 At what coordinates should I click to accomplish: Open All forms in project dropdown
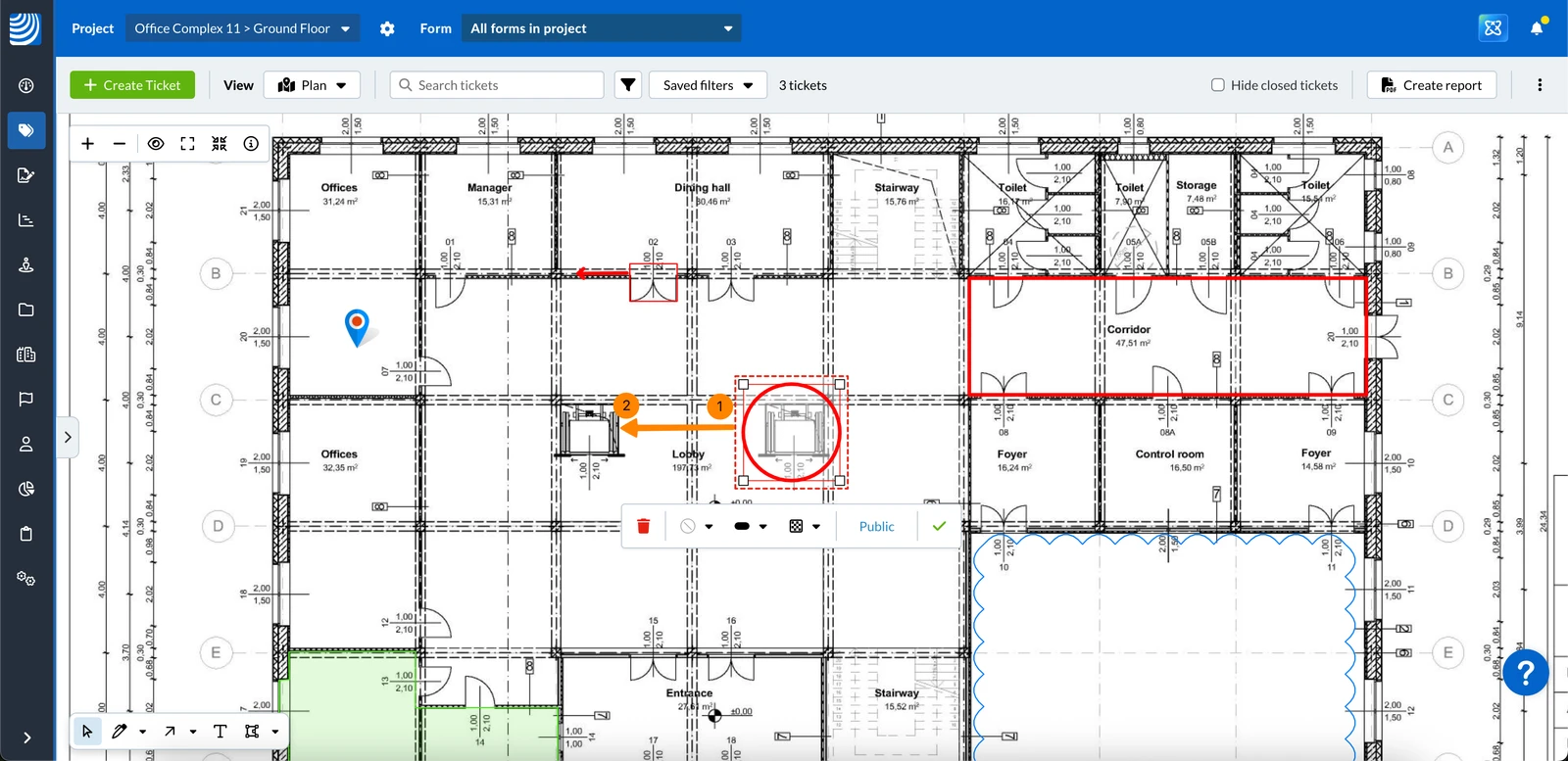(x=602, y=28)
